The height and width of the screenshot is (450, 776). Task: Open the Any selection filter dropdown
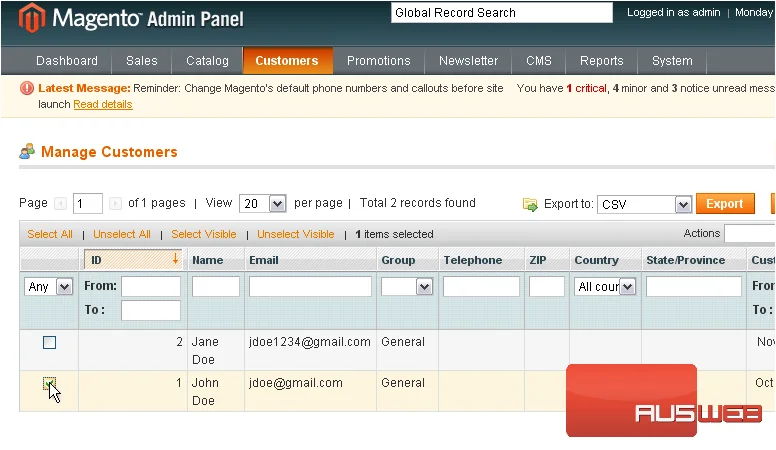(48, 287)
